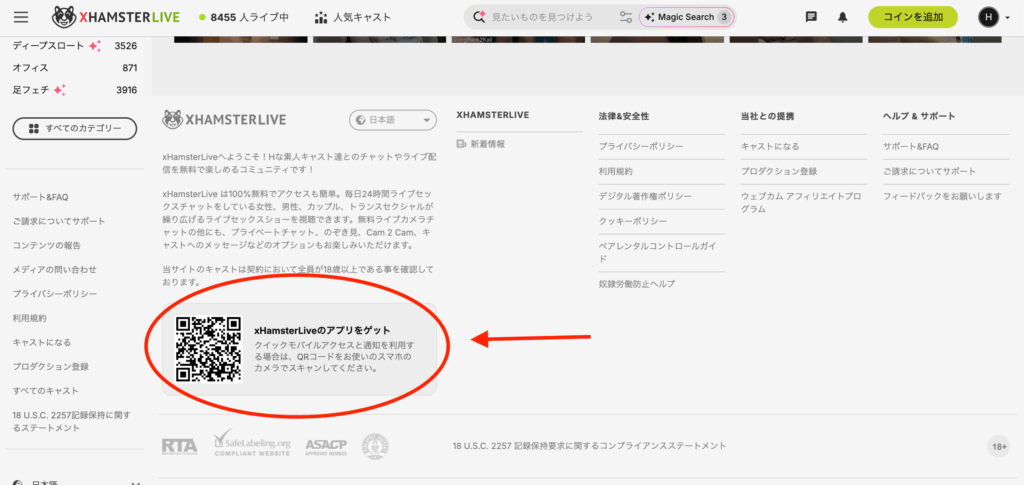Open sidebar キャストになる link
Viewport: 1024px width, 485px height.
(x=42, y=342)
